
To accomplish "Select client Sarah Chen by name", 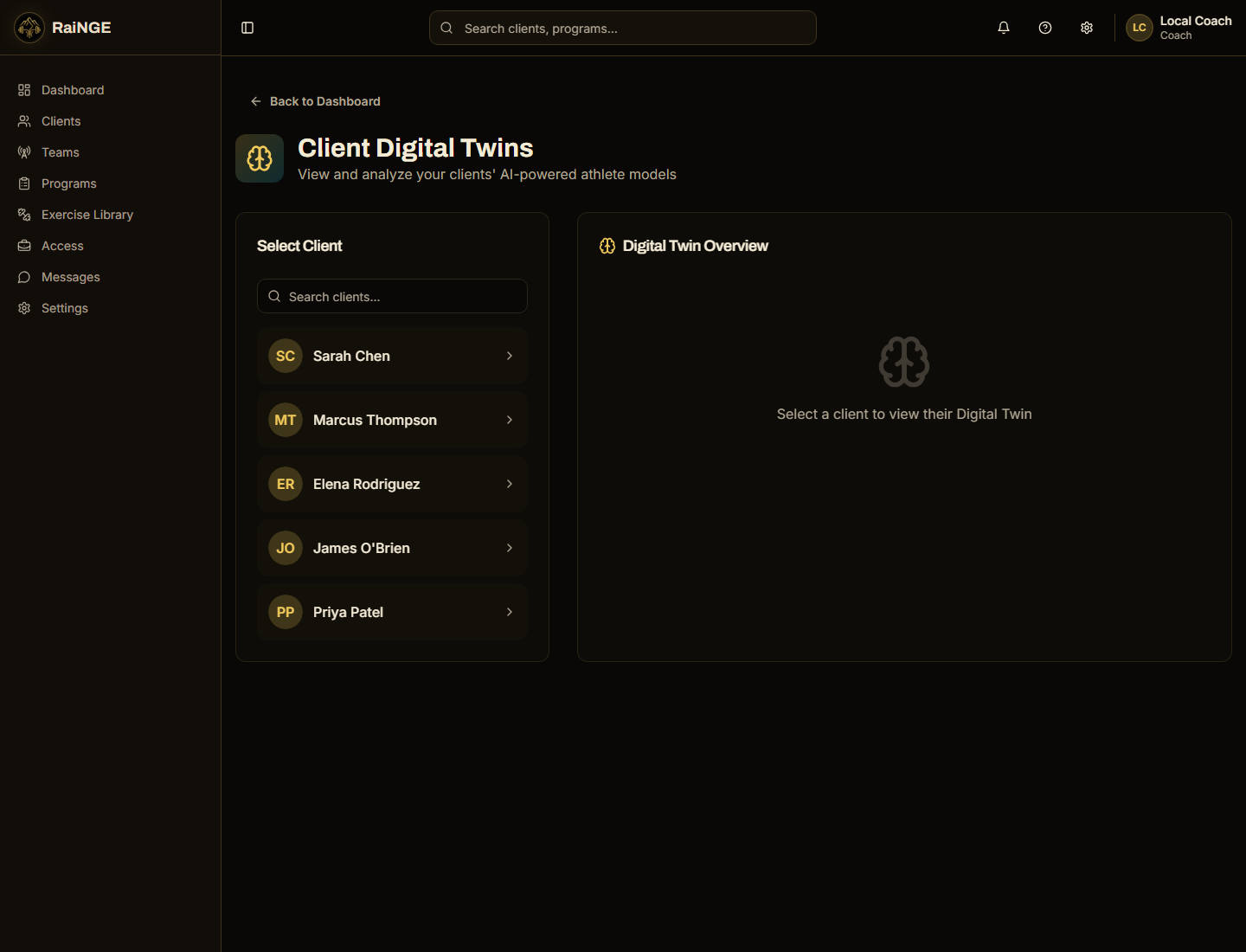I will click(351, 356).
